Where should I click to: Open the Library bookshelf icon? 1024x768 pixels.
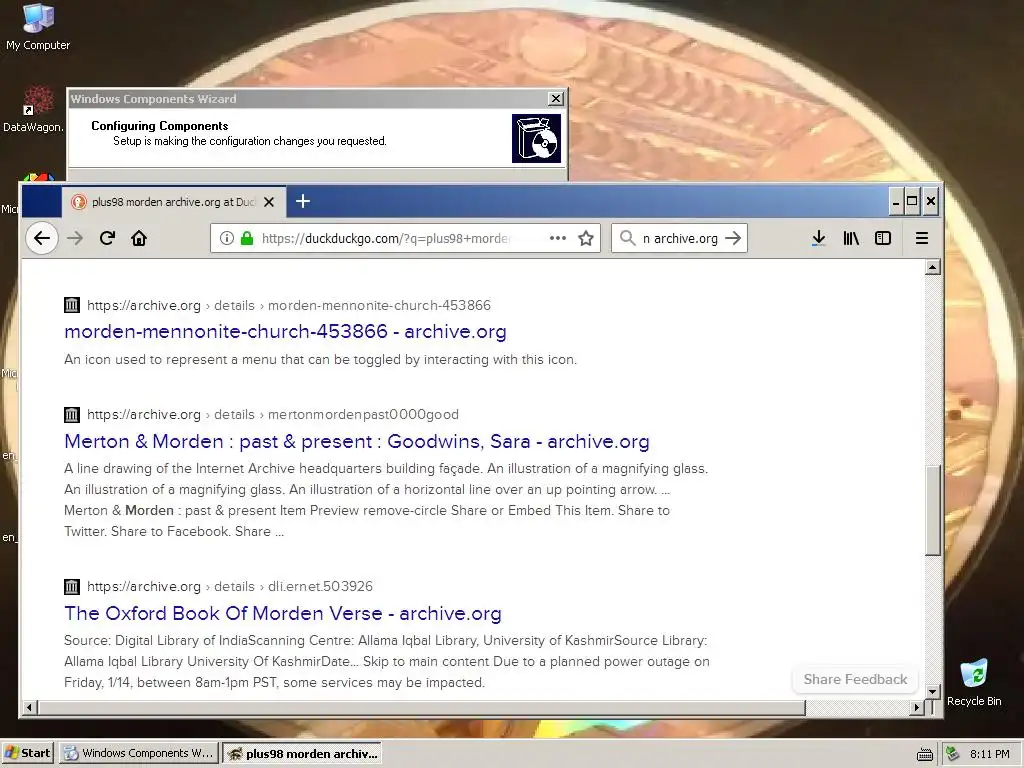[x=851, y=238]
